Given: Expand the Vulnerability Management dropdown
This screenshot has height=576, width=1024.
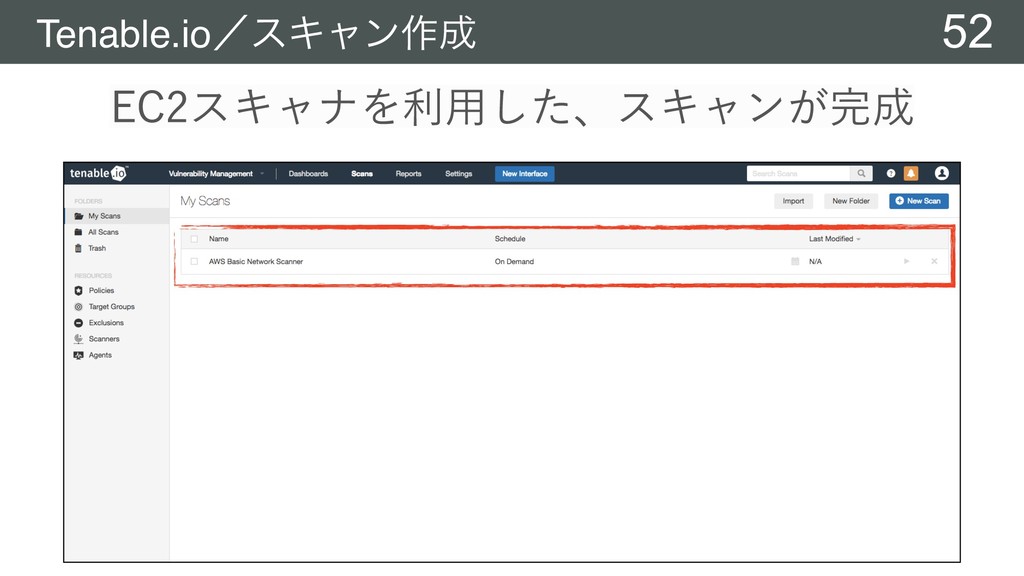Looking at the screenshot, I should [x=216, y=174].
